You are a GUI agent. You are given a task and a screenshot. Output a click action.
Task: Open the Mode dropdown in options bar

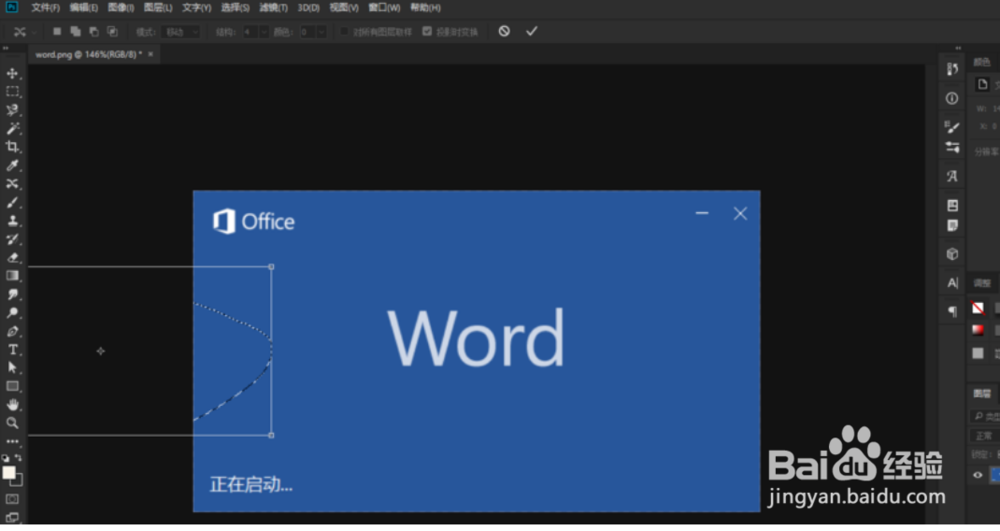point(181,32)
